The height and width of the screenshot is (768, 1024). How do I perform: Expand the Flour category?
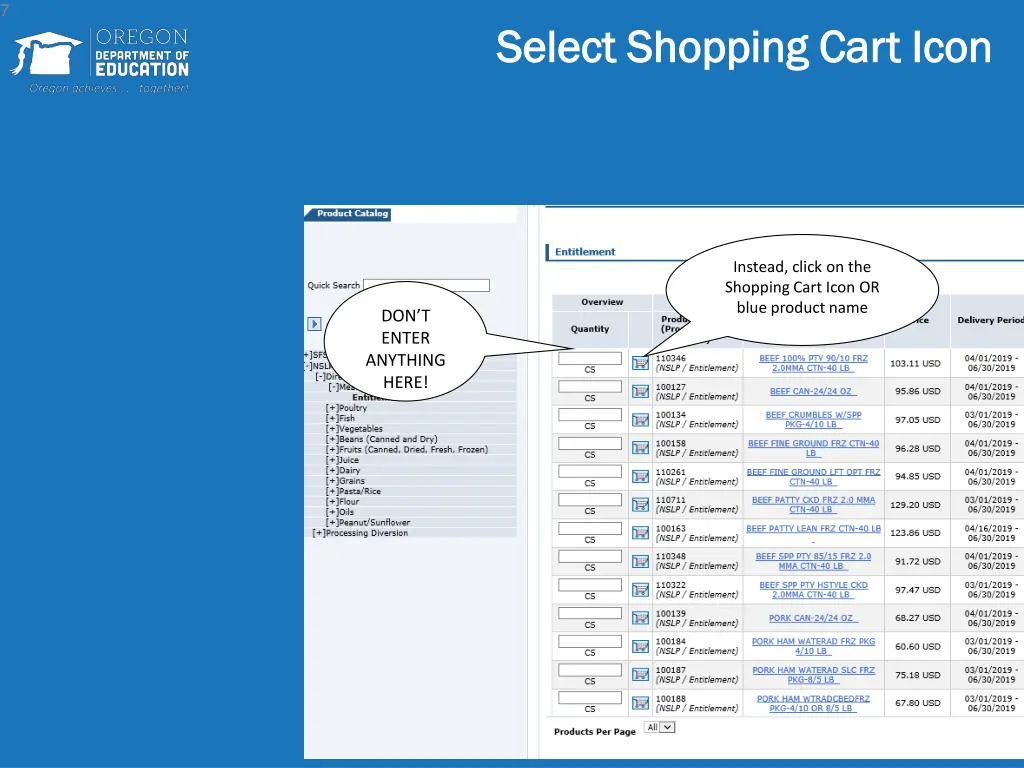[x=332, y=502]
